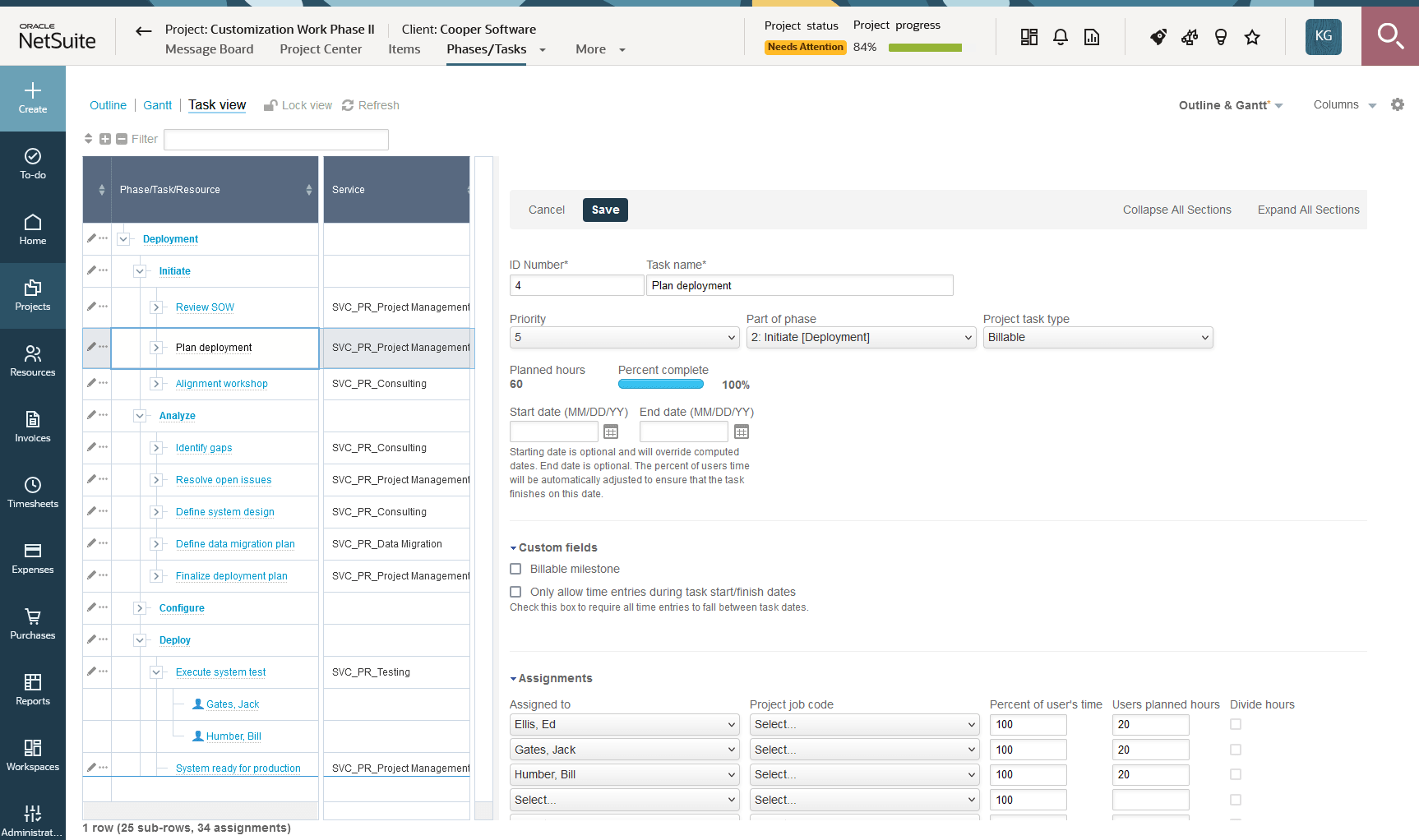Click the Save button
This screenshot has width=1419, height=840.
[x=605, y=210]
